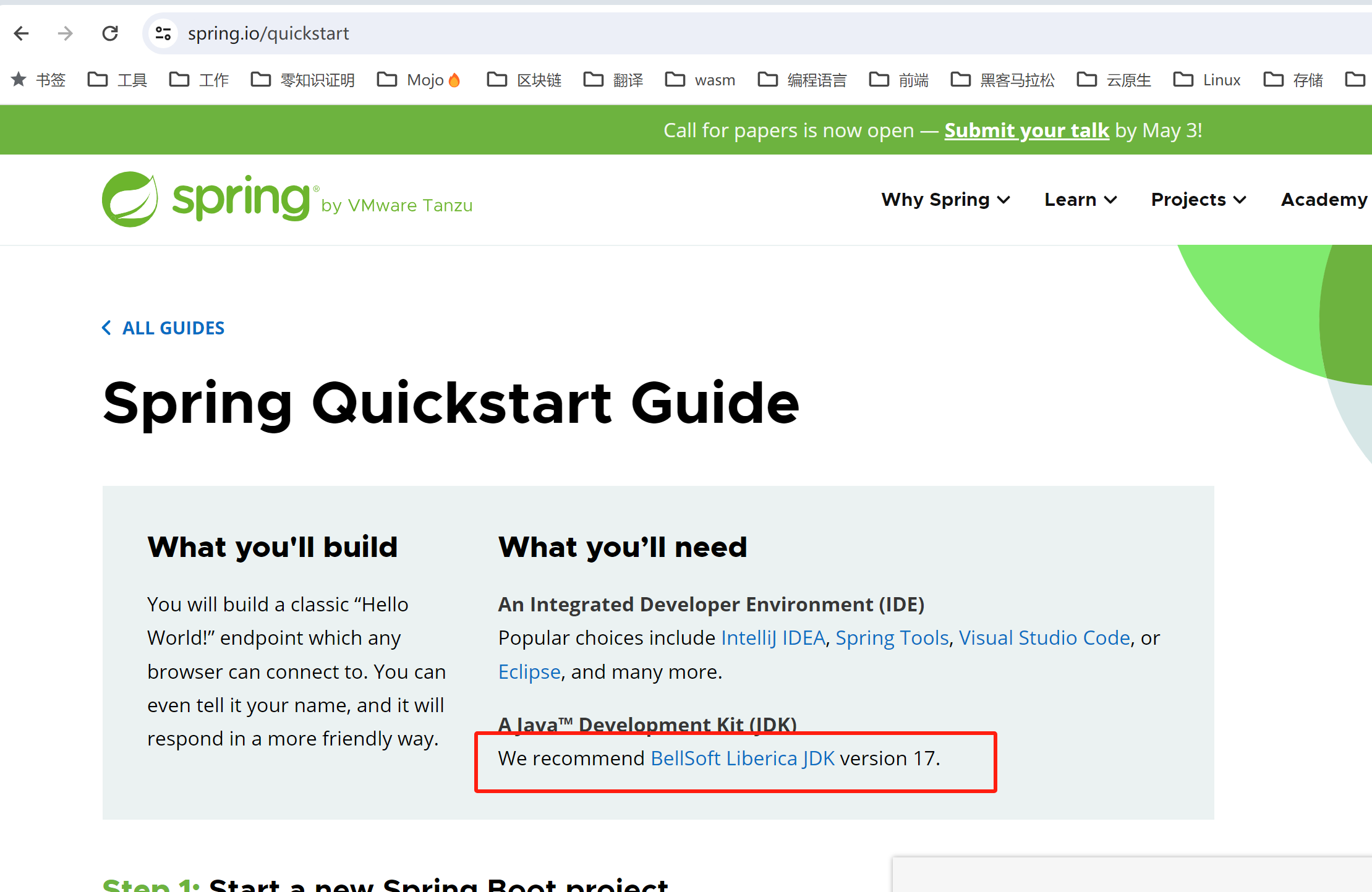Open site information icon in address bar

pos(163,33)
